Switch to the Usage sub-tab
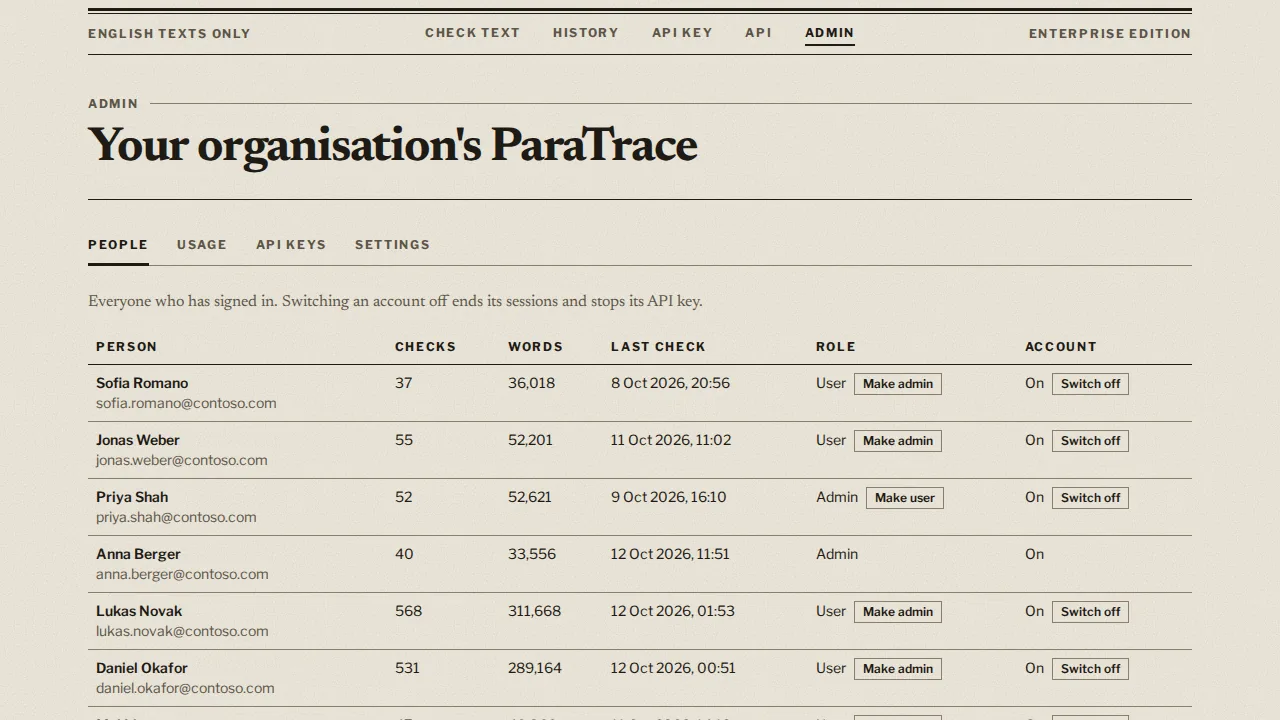The height and width of the screenshot is (720, 1280). click(x=202, y=245)
